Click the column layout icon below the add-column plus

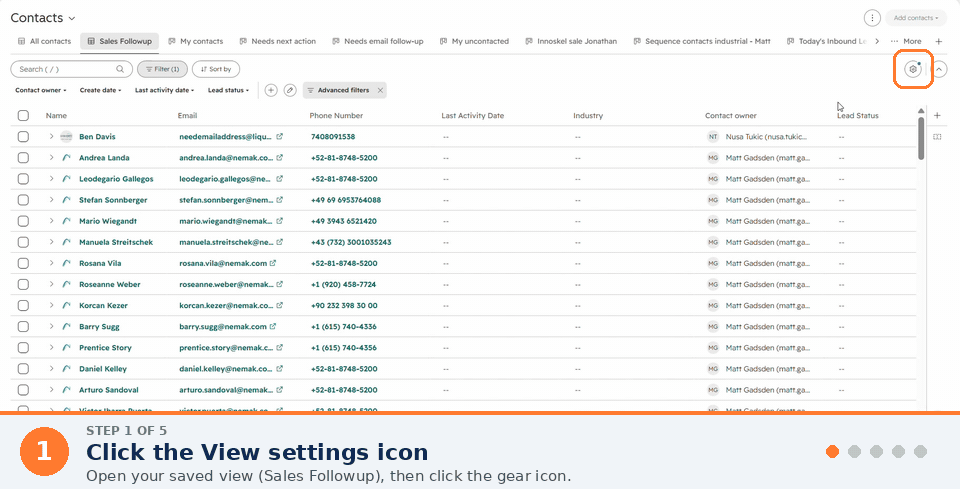coord(937,137)
